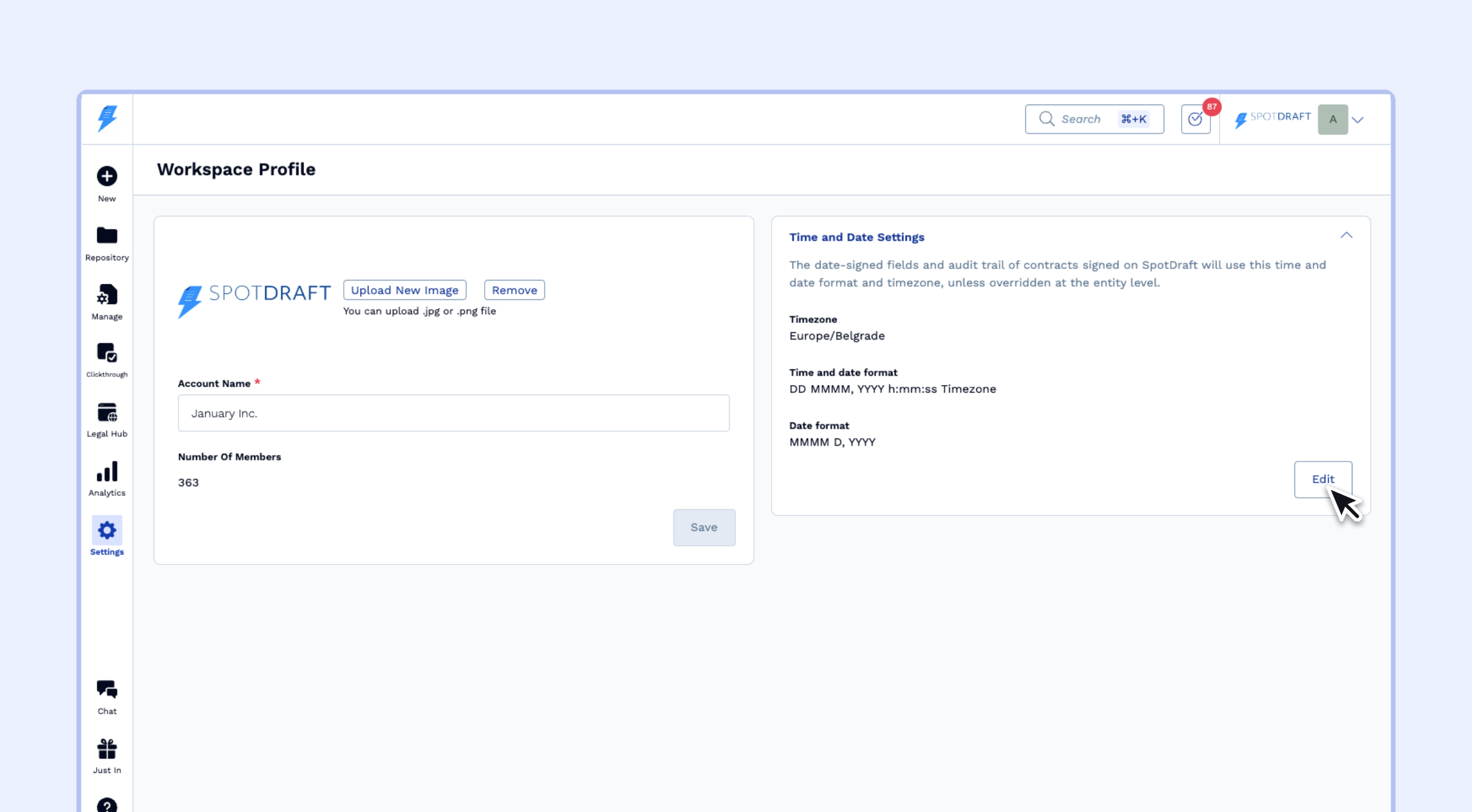Viewport: 1472px width, 812px height.
Task: Click Upload New Image button
Action: pyautogui.click(x=404, y=290)
